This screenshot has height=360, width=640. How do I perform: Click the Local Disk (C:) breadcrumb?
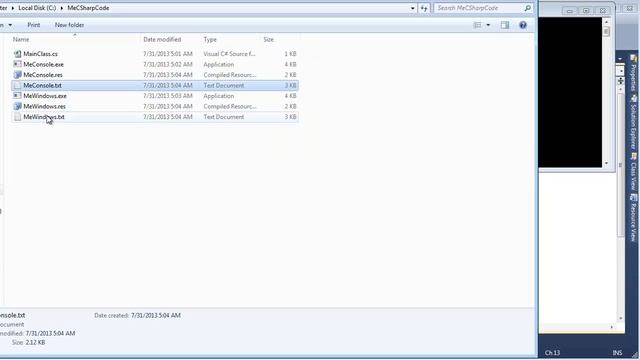[37, 8]
